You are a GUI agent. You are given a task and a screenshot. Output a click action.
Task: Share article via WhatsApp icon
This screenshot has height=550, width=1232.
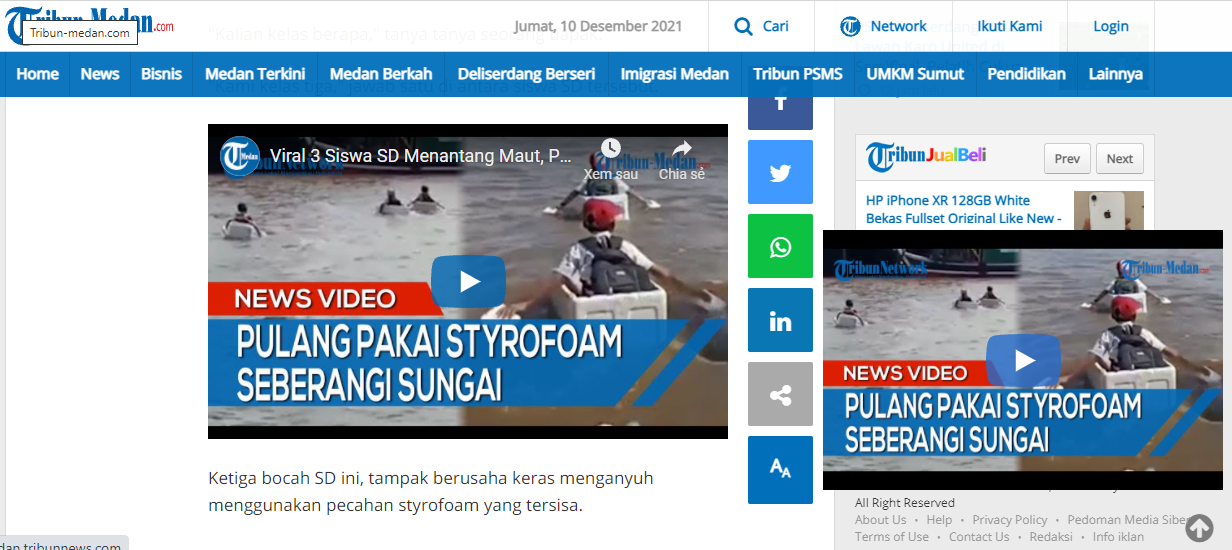780,247
